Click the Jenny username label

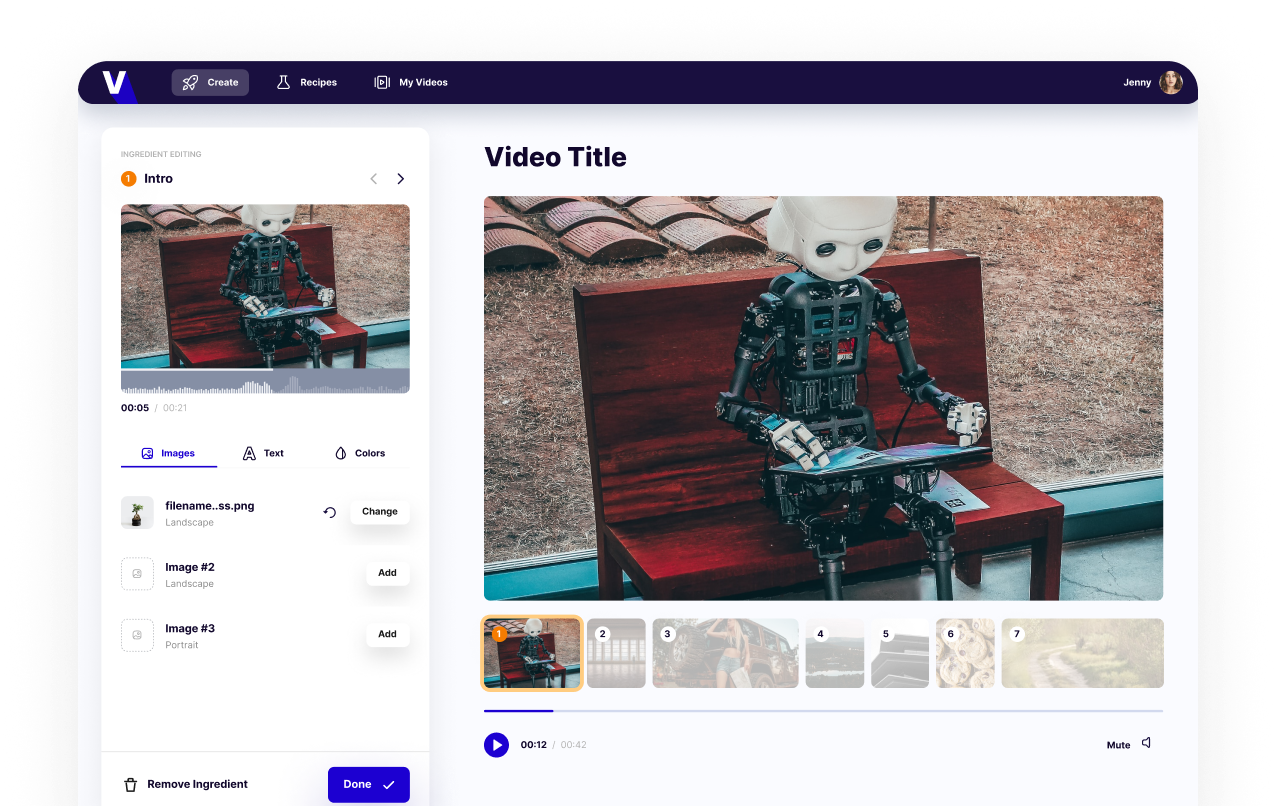[x=1137, y=82]
